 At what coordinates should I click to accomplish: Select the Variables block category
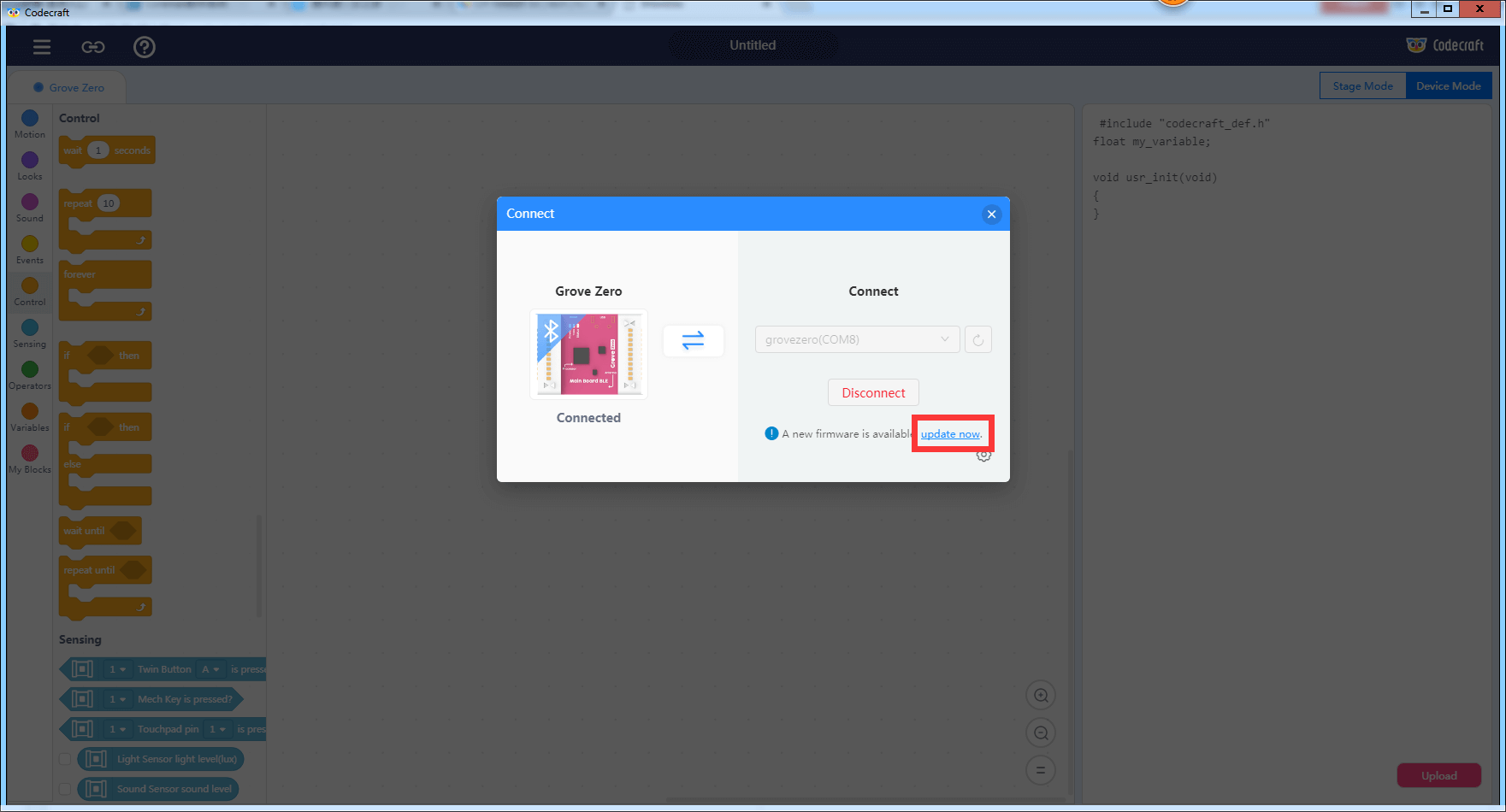coord(30,417)
